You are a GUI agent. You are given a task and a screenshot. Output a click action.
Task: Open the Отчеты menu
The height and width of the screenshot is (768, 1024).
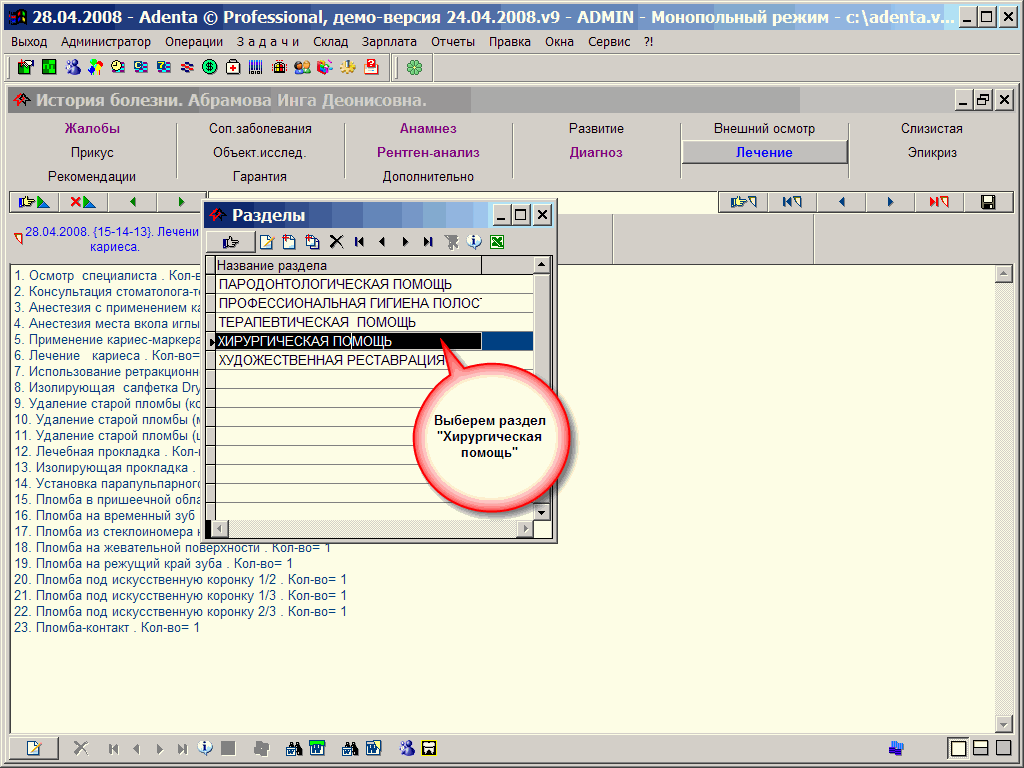(453, 42)
